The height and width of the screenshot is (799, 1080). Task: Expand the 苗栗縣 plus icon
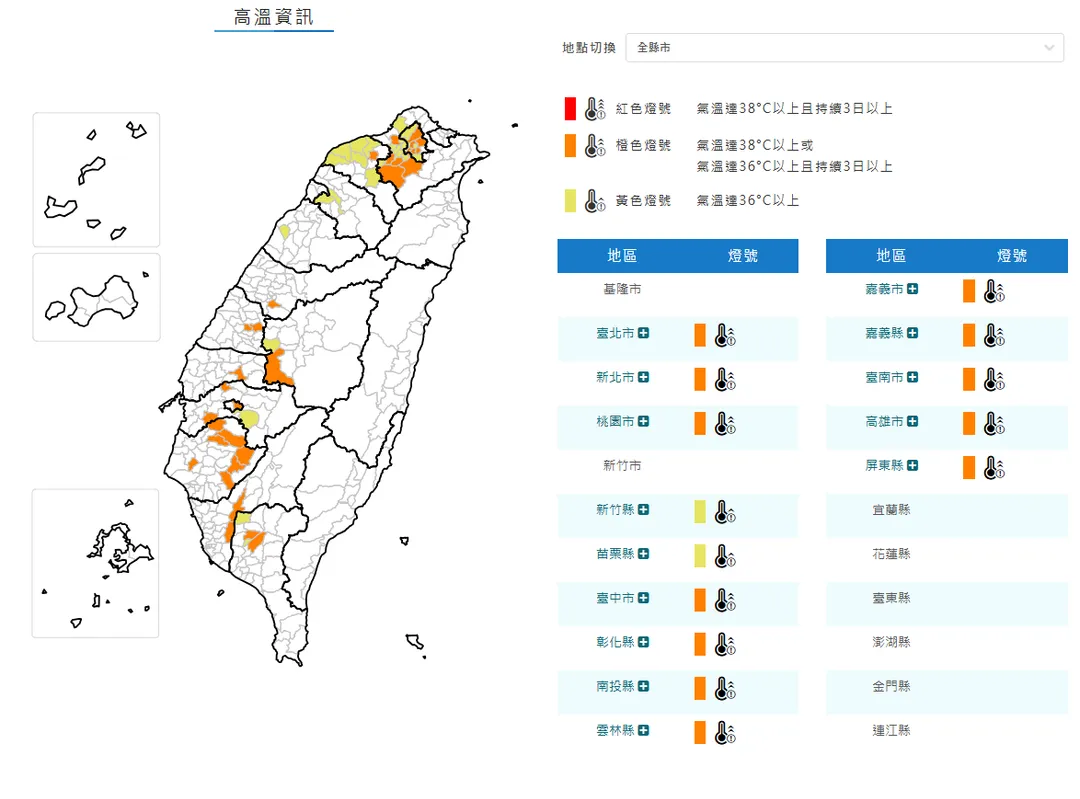[x=643, y=554]
